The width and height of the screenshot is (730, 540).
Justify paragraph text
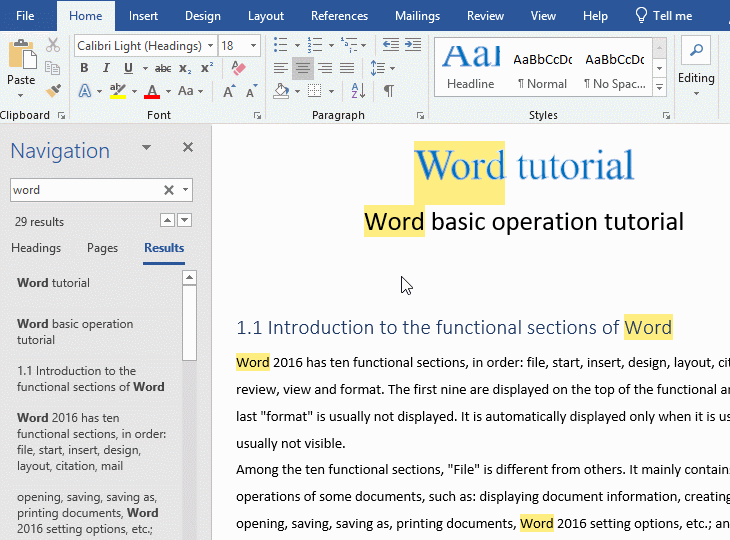(347, 68)
